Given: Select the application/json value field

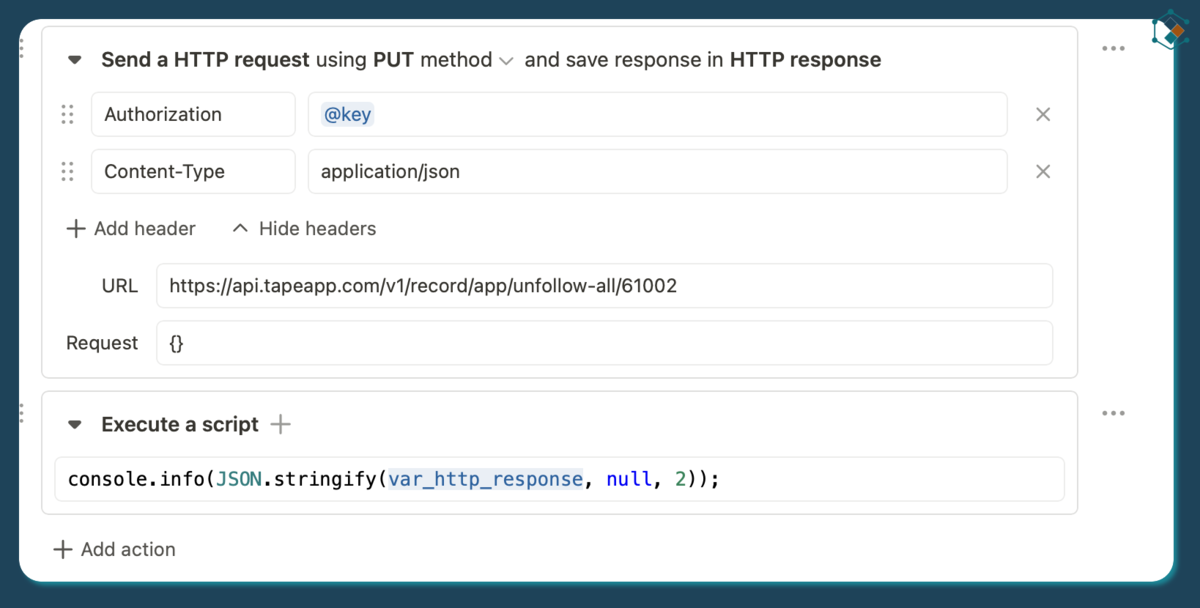Looking at the screenshot, I should [656, 171].
